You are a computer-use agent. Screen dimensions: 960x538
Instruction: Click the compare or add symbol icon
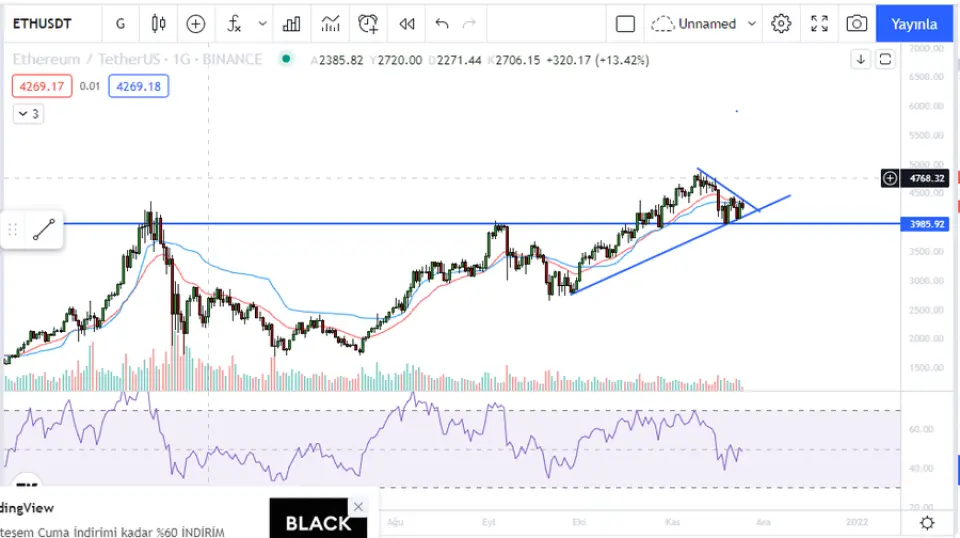coord(196,23)
